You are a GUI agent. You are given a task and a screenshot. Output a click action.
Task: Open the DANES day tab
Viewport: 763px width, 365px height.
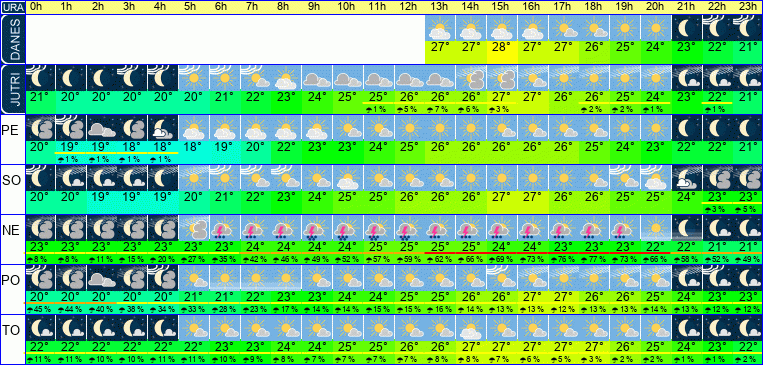click(x=12, y=39)
